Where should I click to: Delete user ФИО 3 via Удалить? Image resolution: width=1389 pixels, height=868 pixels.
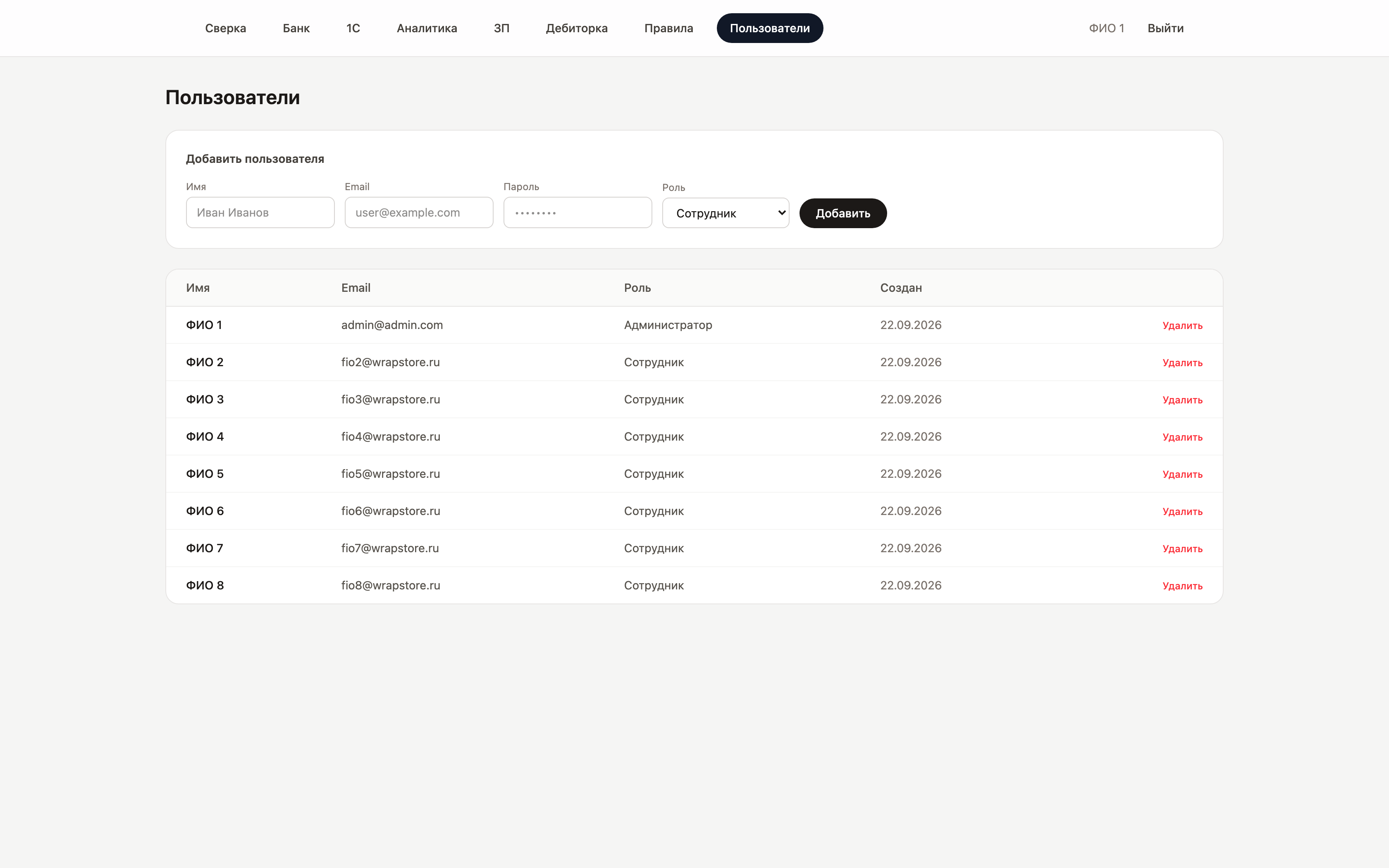tap(1182, 400)
